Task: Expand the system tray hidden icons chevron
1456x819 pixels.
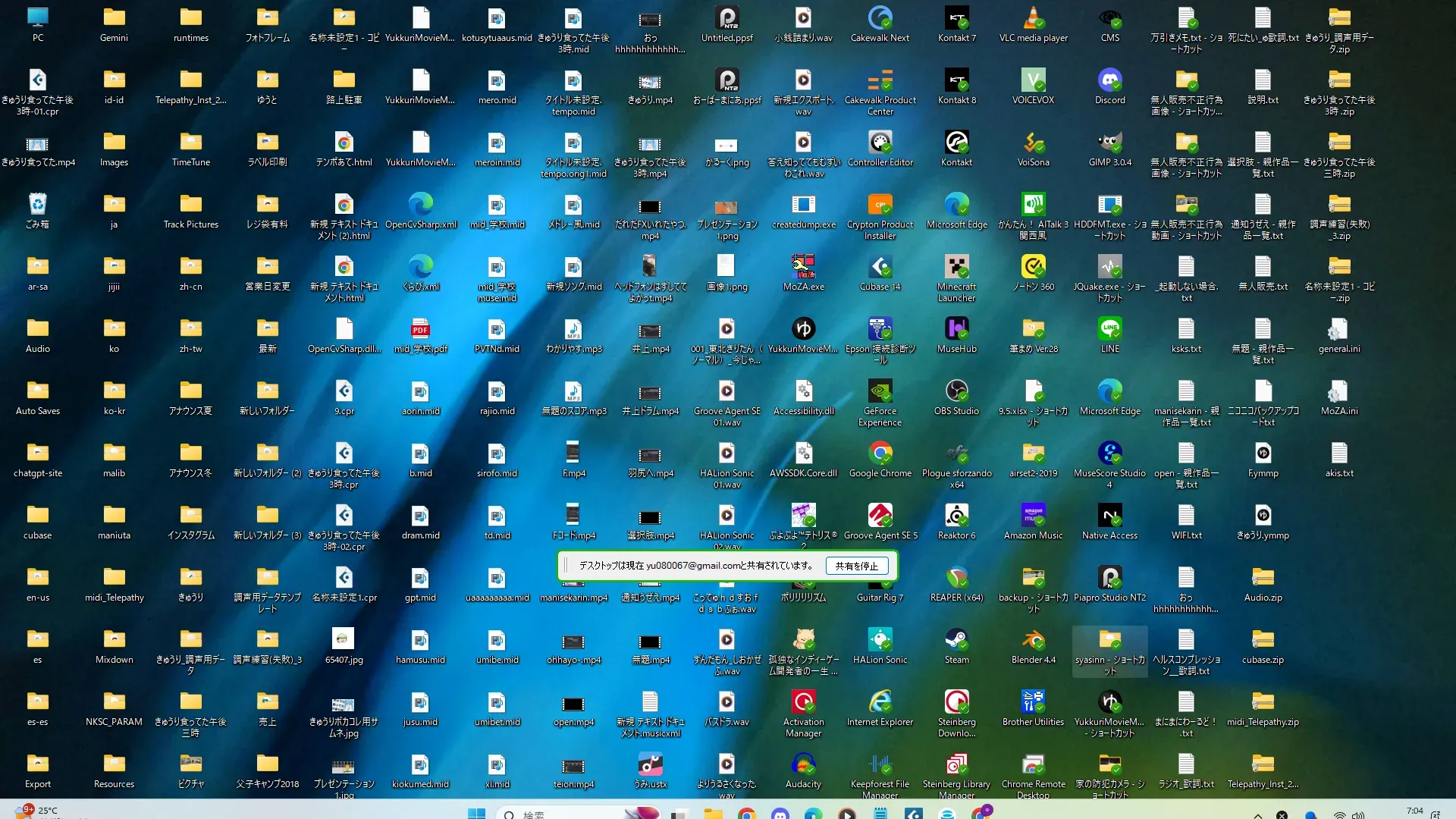Action: pos(1257,815)
